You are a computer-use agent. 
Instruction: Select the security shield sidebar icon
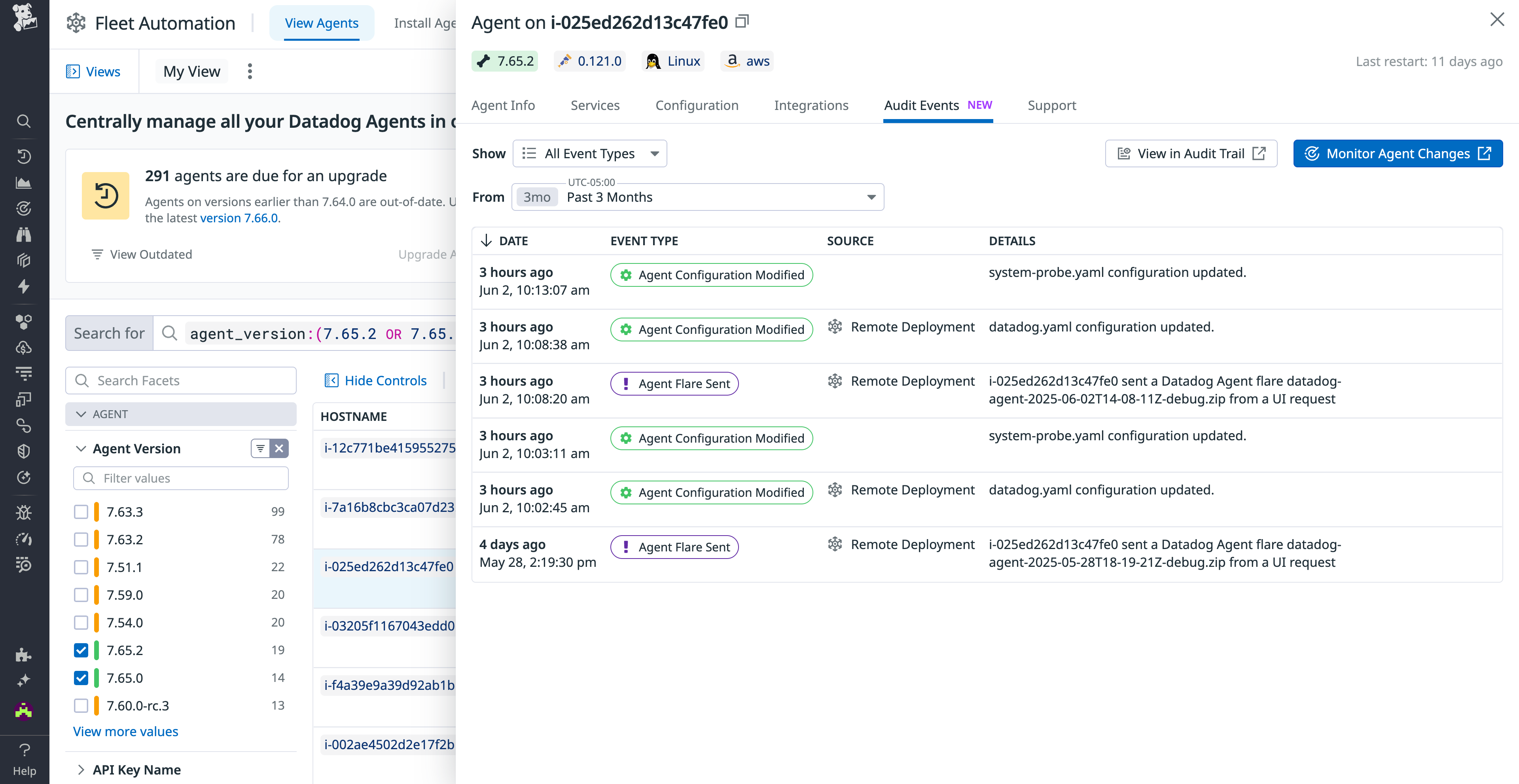[x=24, y=452]
